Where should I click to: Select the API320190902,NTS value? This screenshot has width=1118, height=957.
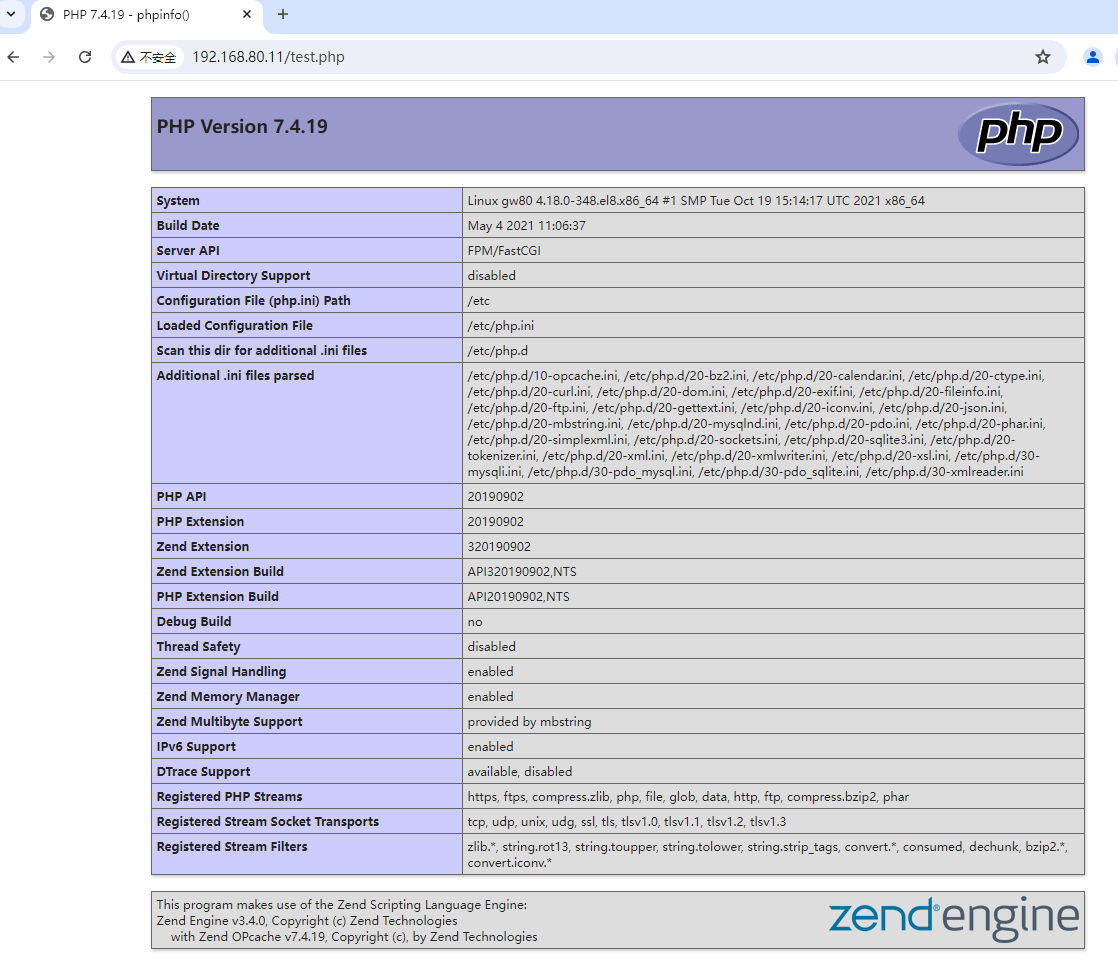coord(522,572)
